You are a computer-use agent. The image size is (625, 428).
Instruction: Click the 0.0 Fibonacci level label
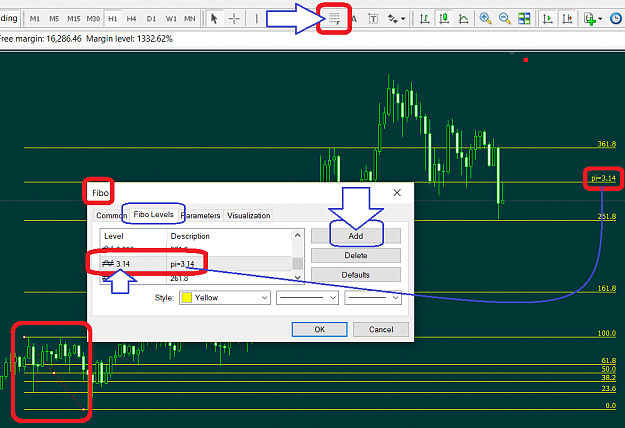[x=611, y=405]
